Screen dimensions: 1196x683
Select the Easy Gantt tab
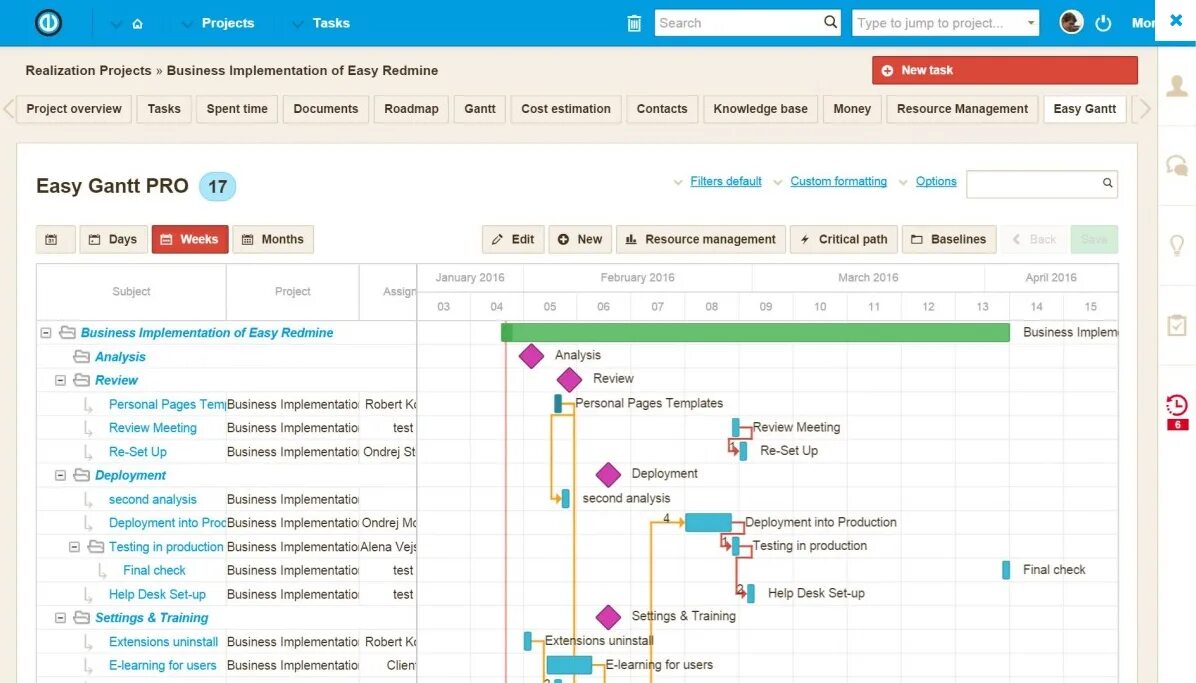[x=1085, y=109]
